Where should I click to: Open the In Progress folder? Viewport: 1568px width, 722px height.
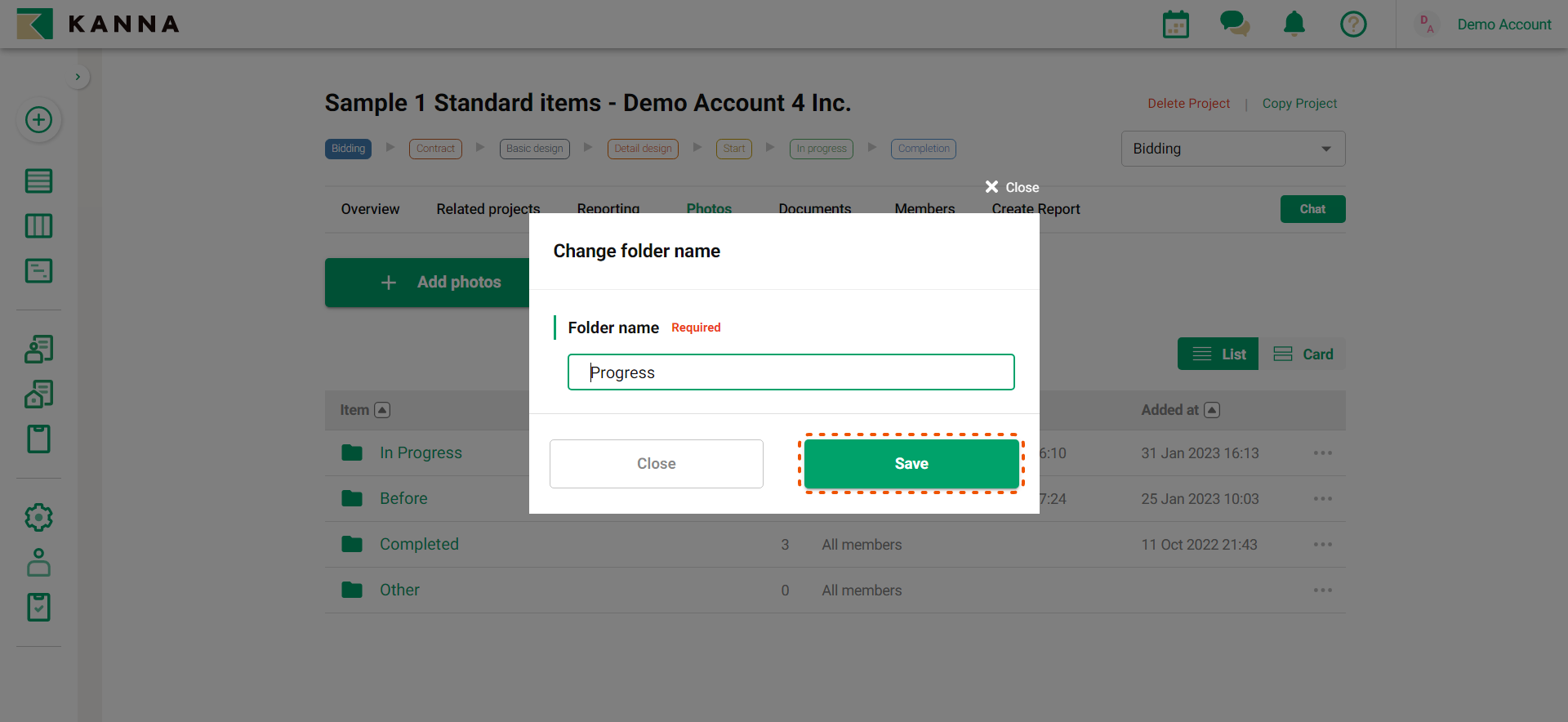(420, 453)
